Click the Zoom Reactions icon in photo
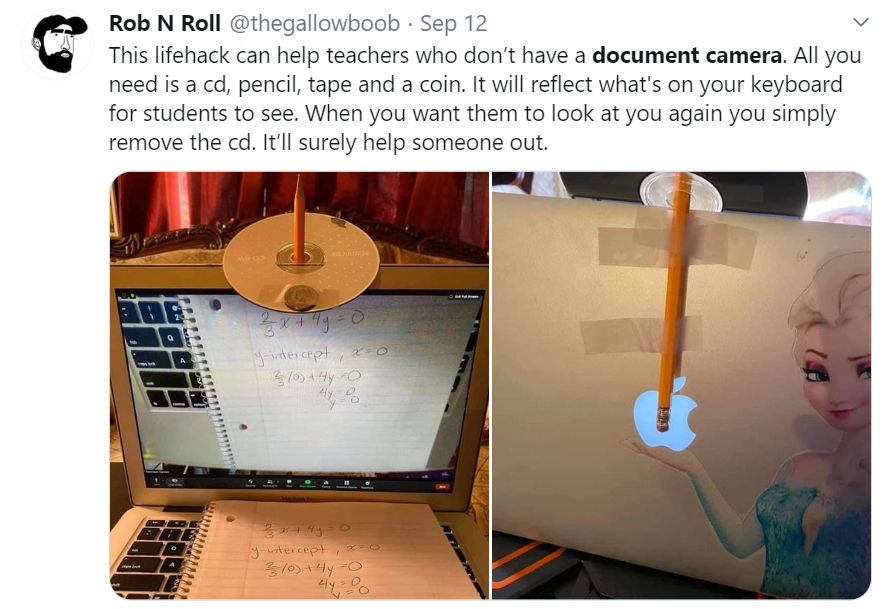 tap(367, 483)
